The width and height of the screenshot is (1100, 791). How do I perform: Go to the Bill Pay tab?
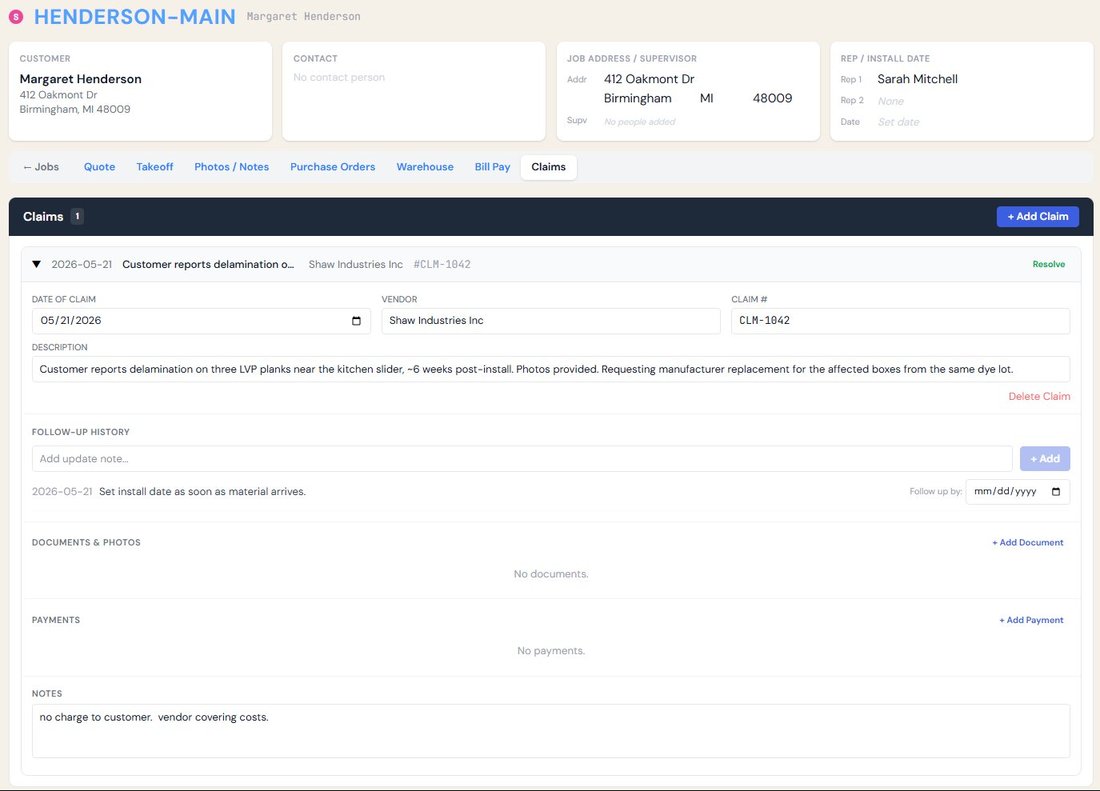(x=492, y=167)
